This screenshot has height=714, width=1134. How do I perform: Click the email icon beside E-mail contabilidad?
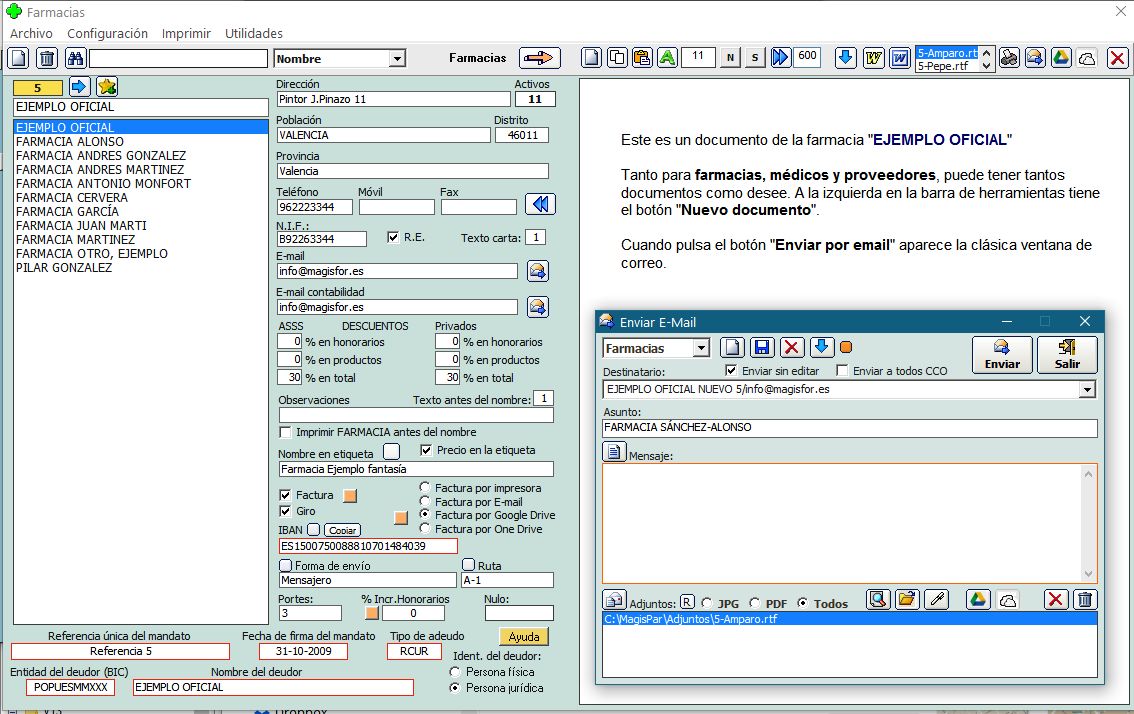point(537,307)
